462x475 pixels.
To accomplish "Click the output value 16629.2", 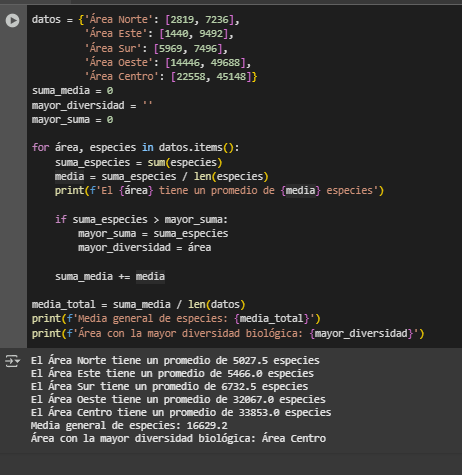I will coord(207,426).
